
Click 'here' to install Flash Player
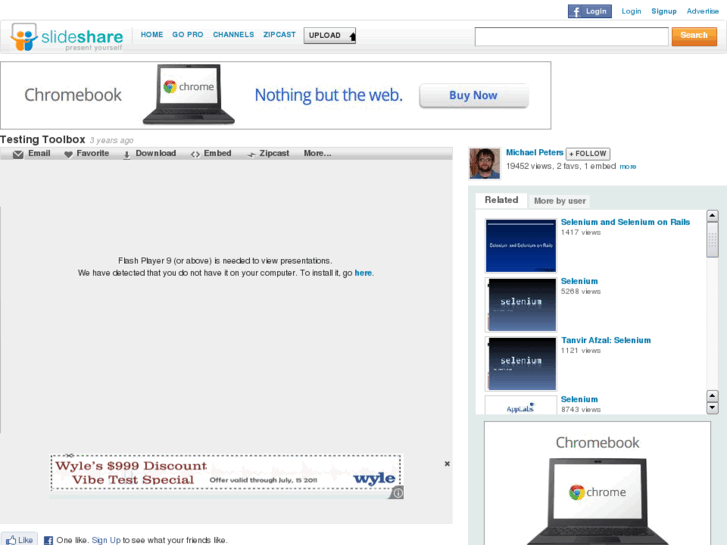click(363, 273)
